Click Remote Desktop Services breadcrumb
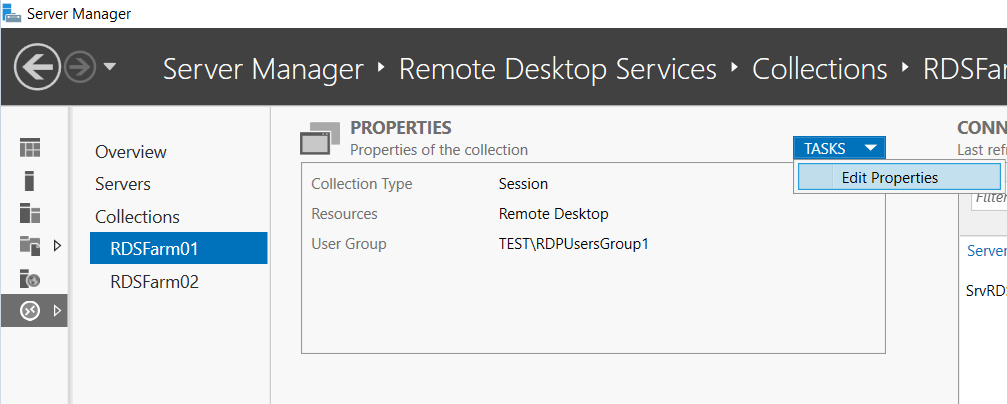This screenshot has height=404, width=1007. coord(557,69)
